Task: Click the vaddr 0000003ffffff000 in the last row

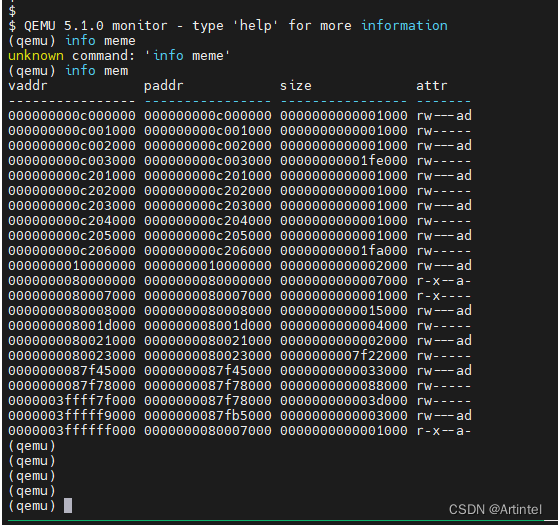Action: [72, 431]
